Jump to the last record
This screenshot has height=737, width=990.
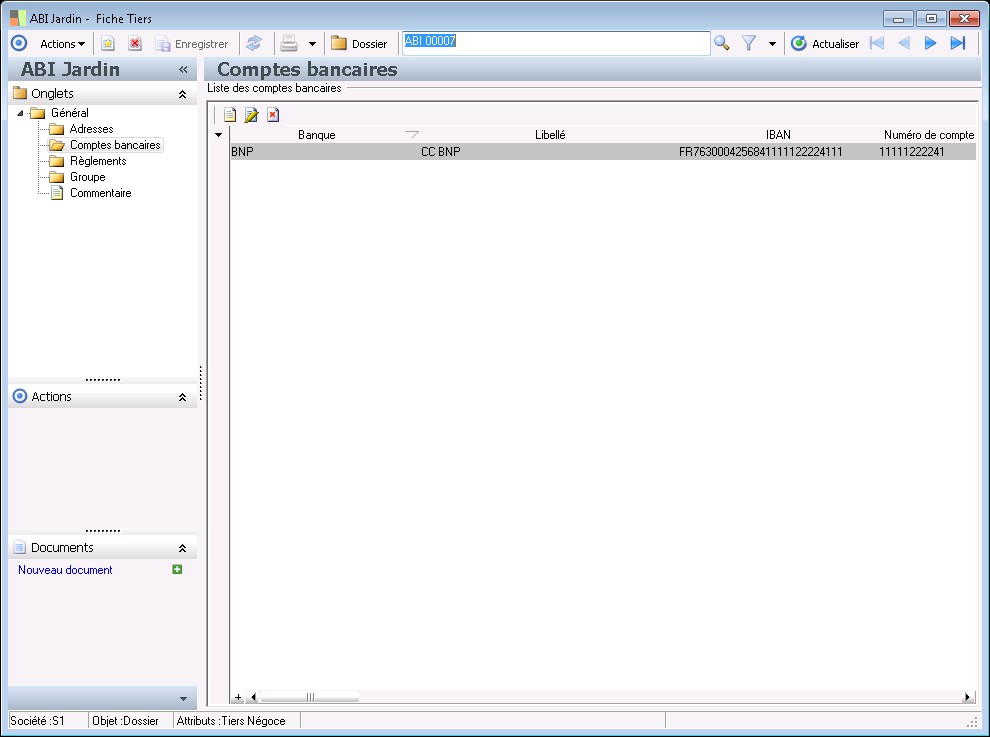(x=957, y=43)
